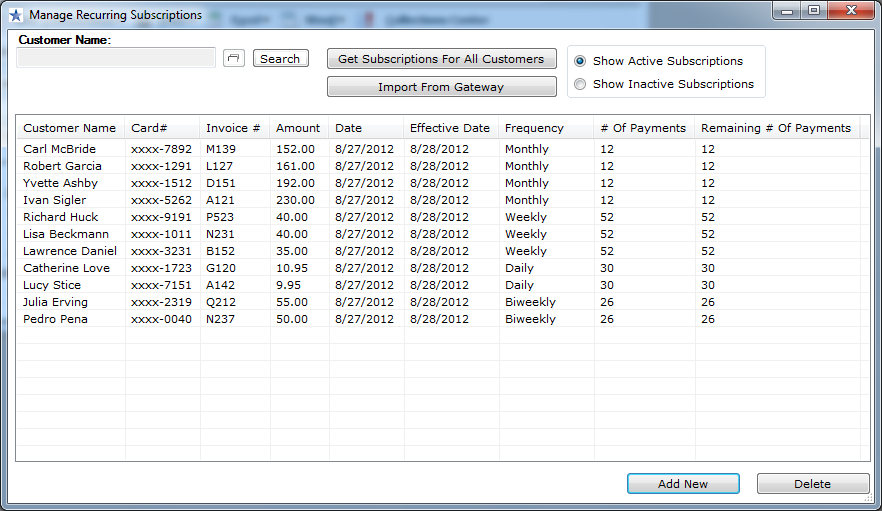Click the Search button
This screenshot has width=882, height=511.
(x=280, y=59)
